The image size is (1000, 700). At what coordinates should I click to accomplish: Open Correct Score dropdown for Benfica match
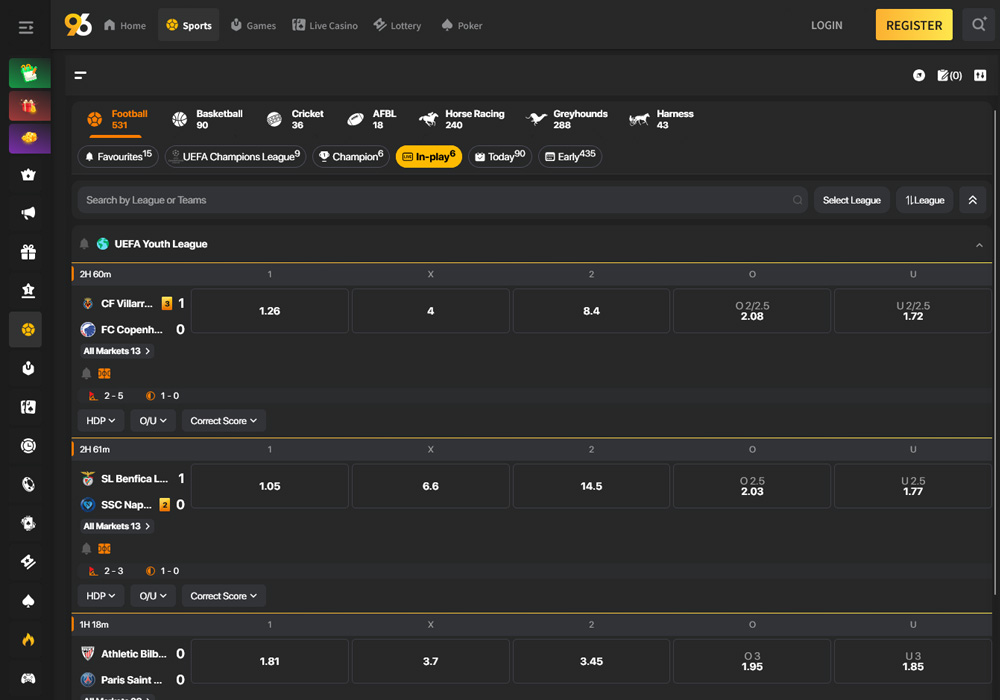click(224, 596)
